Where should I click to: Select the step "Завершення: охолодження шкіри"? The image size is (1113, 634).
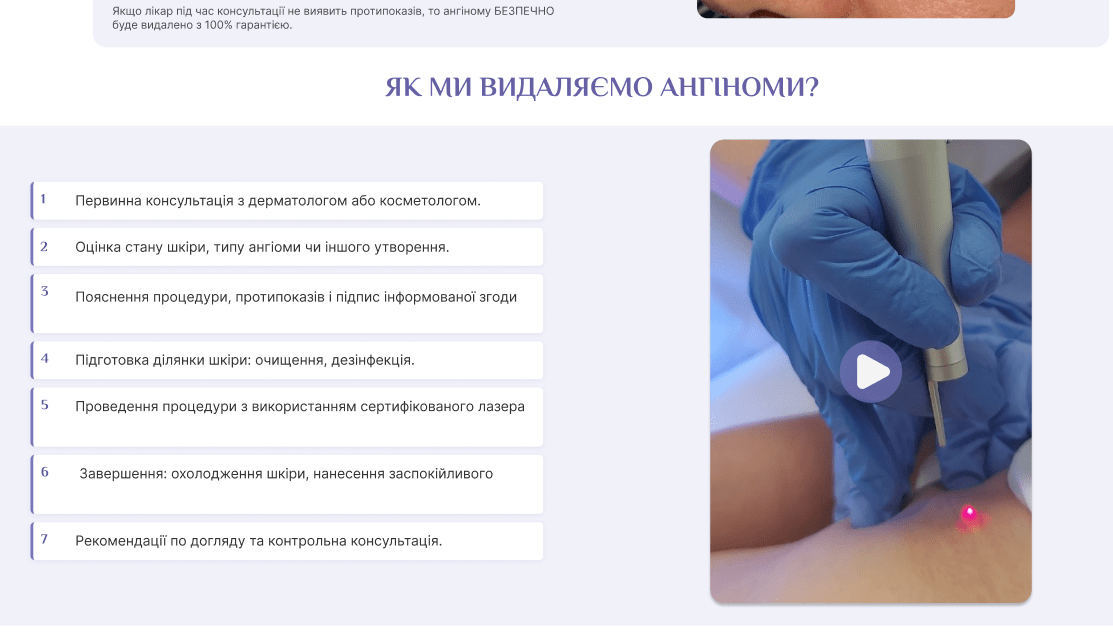286,474
